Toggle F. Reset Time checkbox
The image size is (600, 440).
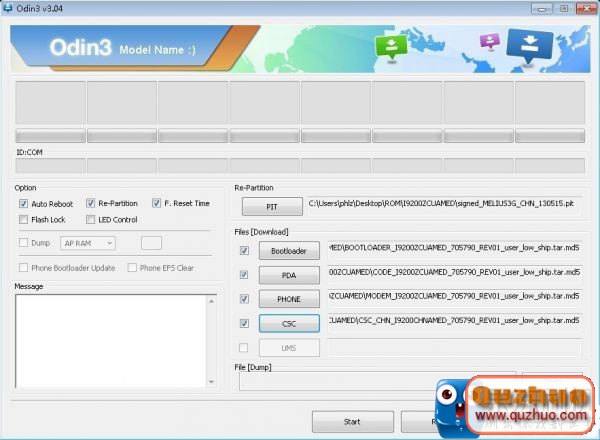[x=156, y=203]
